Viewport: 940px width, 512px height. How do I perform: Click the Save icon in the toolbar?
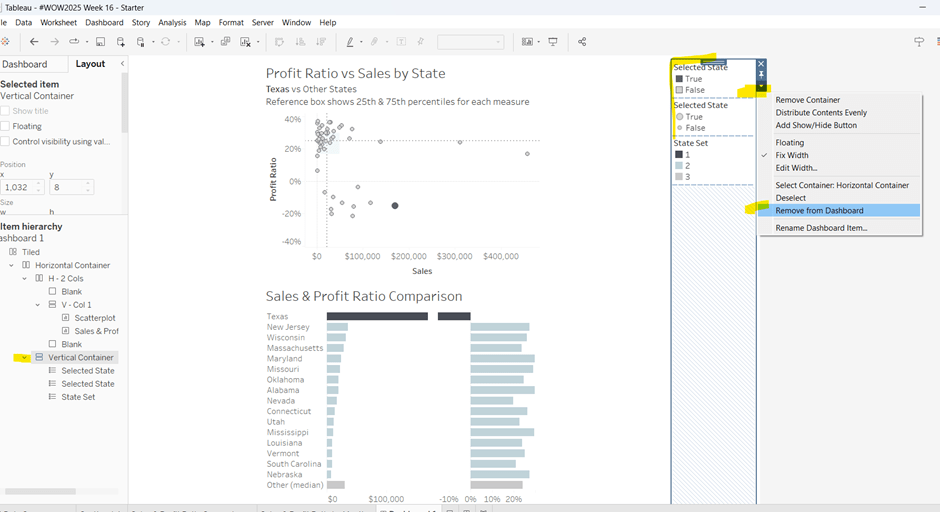(100, 42)
